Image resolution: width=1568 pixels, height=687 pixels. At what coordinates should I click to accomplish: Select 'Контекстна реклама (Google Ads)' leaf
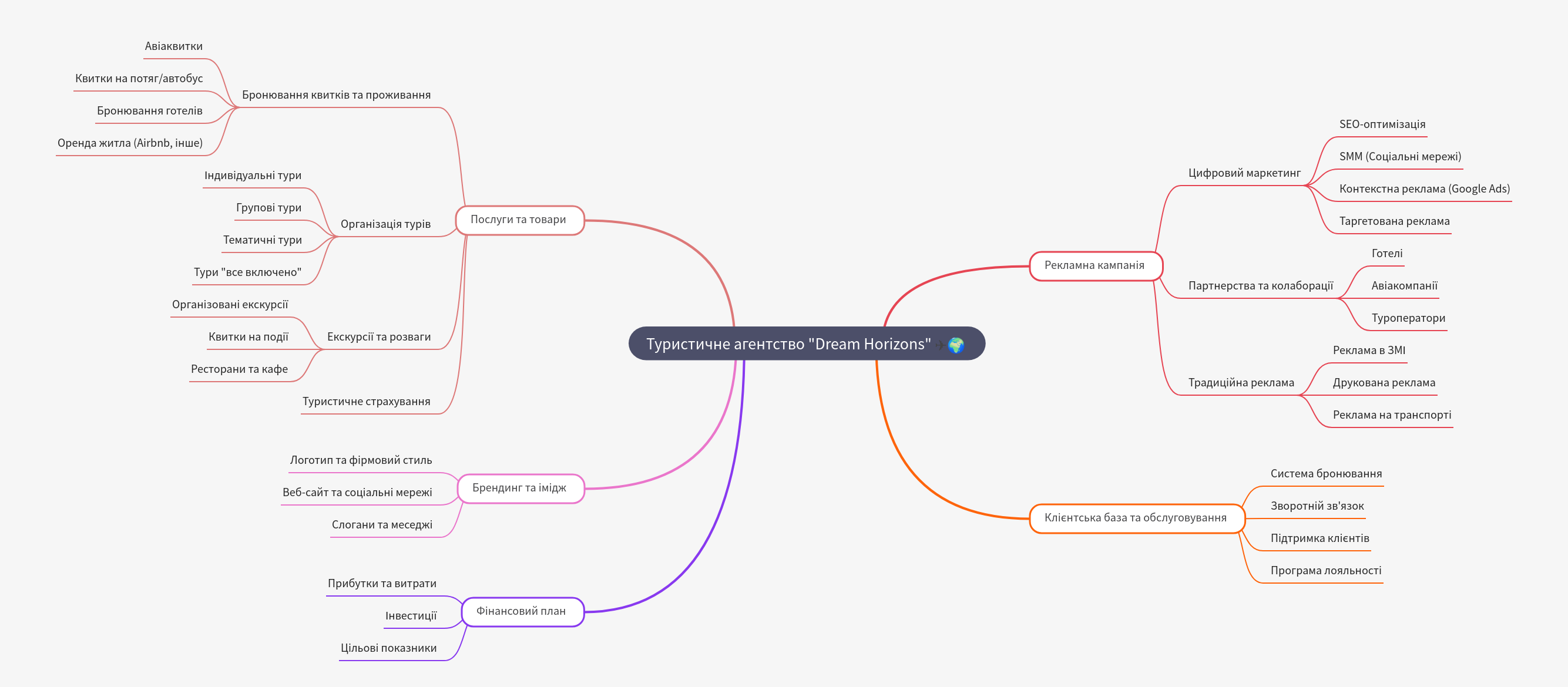[x=1424, y=188]
